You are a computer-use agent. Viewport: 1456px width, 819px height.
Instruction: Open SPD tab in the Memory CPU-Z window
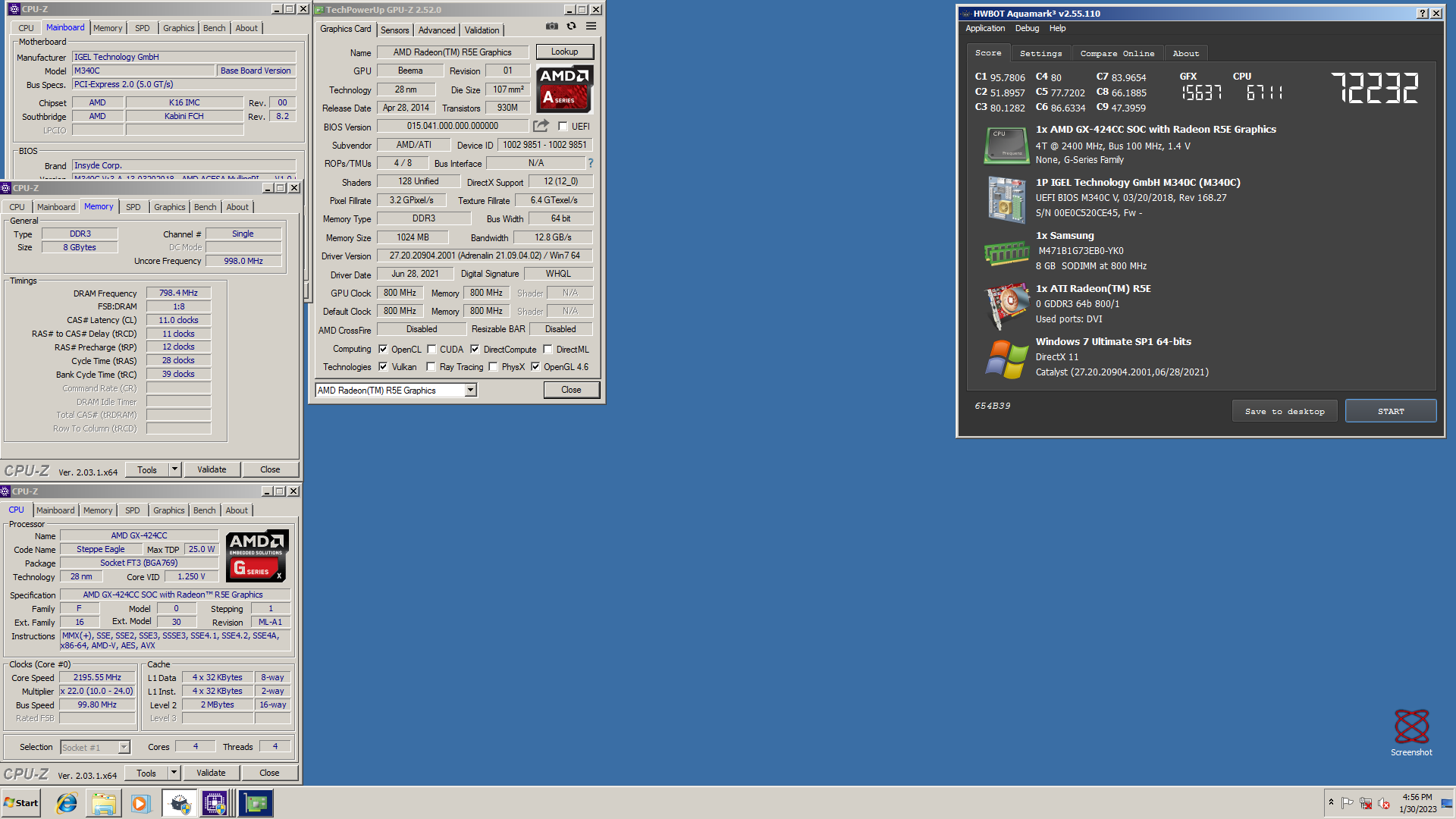133,207
